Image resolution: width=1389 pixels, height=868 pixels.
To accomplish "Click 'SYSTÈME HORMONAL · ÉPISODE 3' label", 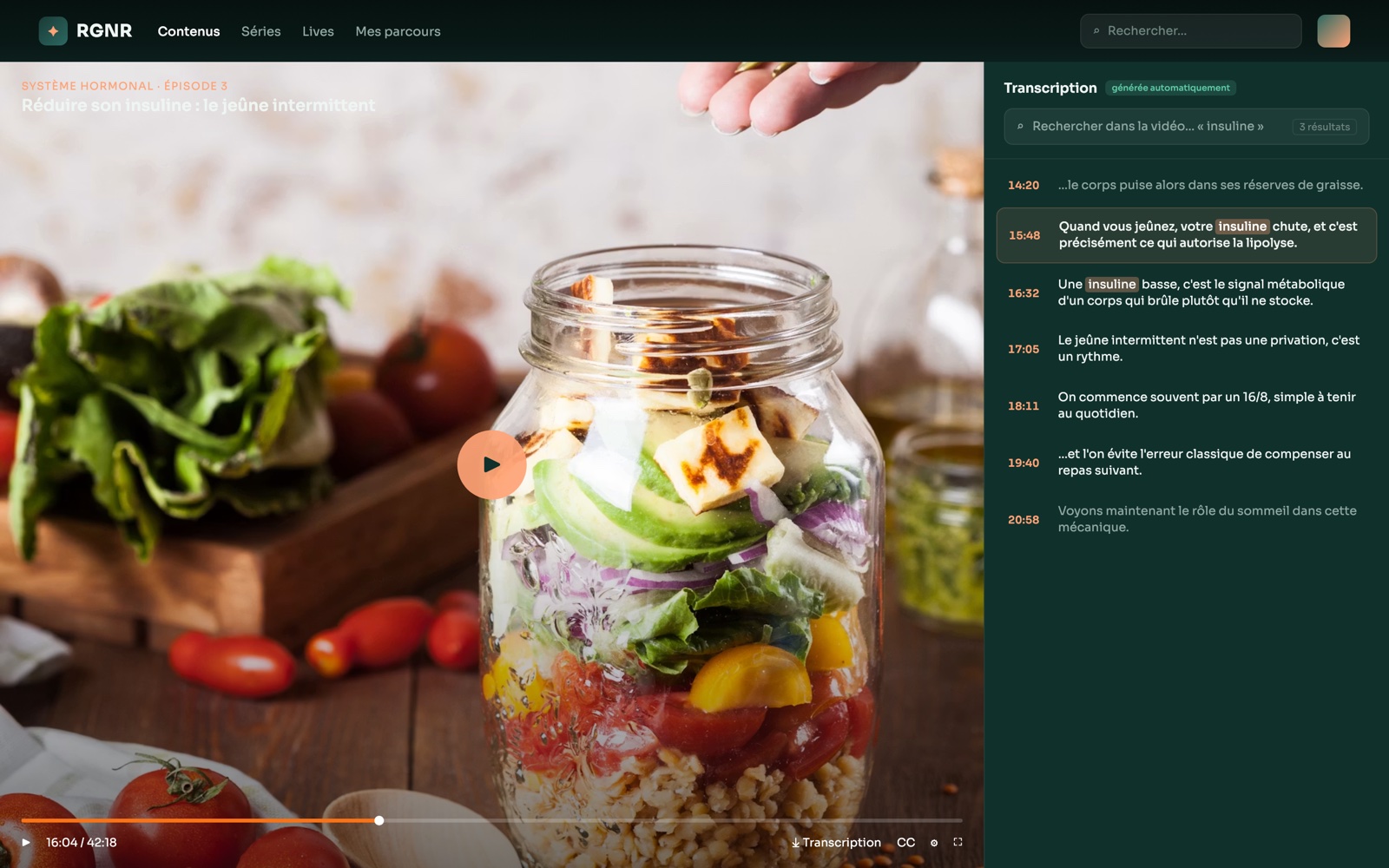I will [x=124, y=86].
